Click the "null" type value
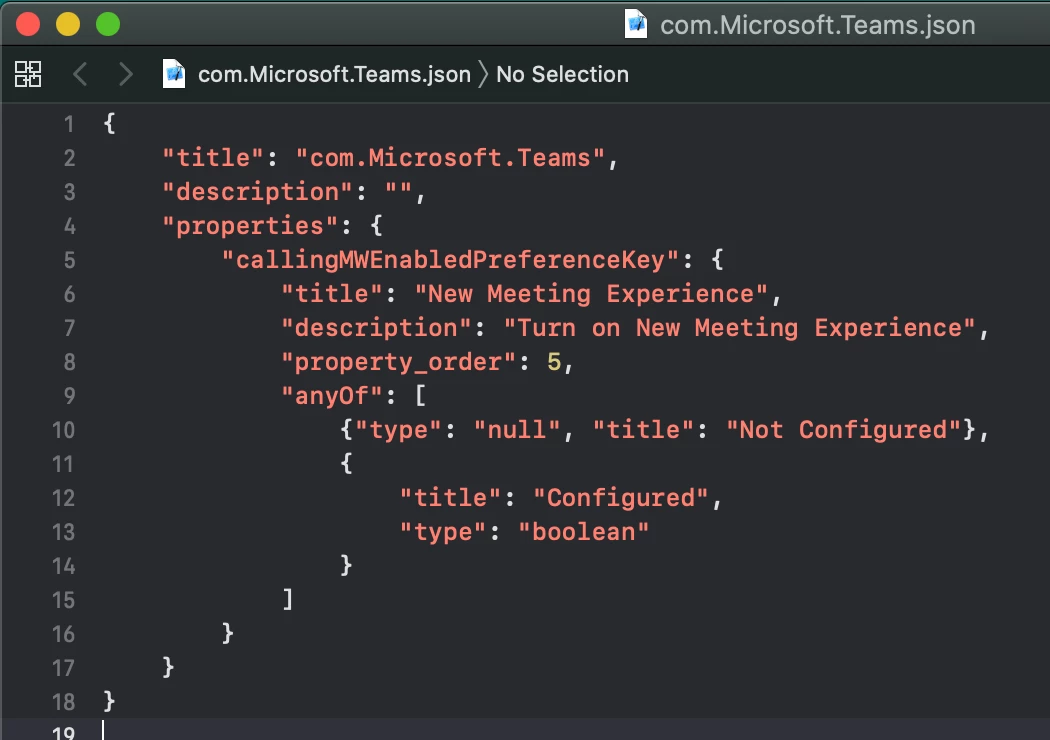The height and width of the screenshot is (740, 1050). point(517,430)
